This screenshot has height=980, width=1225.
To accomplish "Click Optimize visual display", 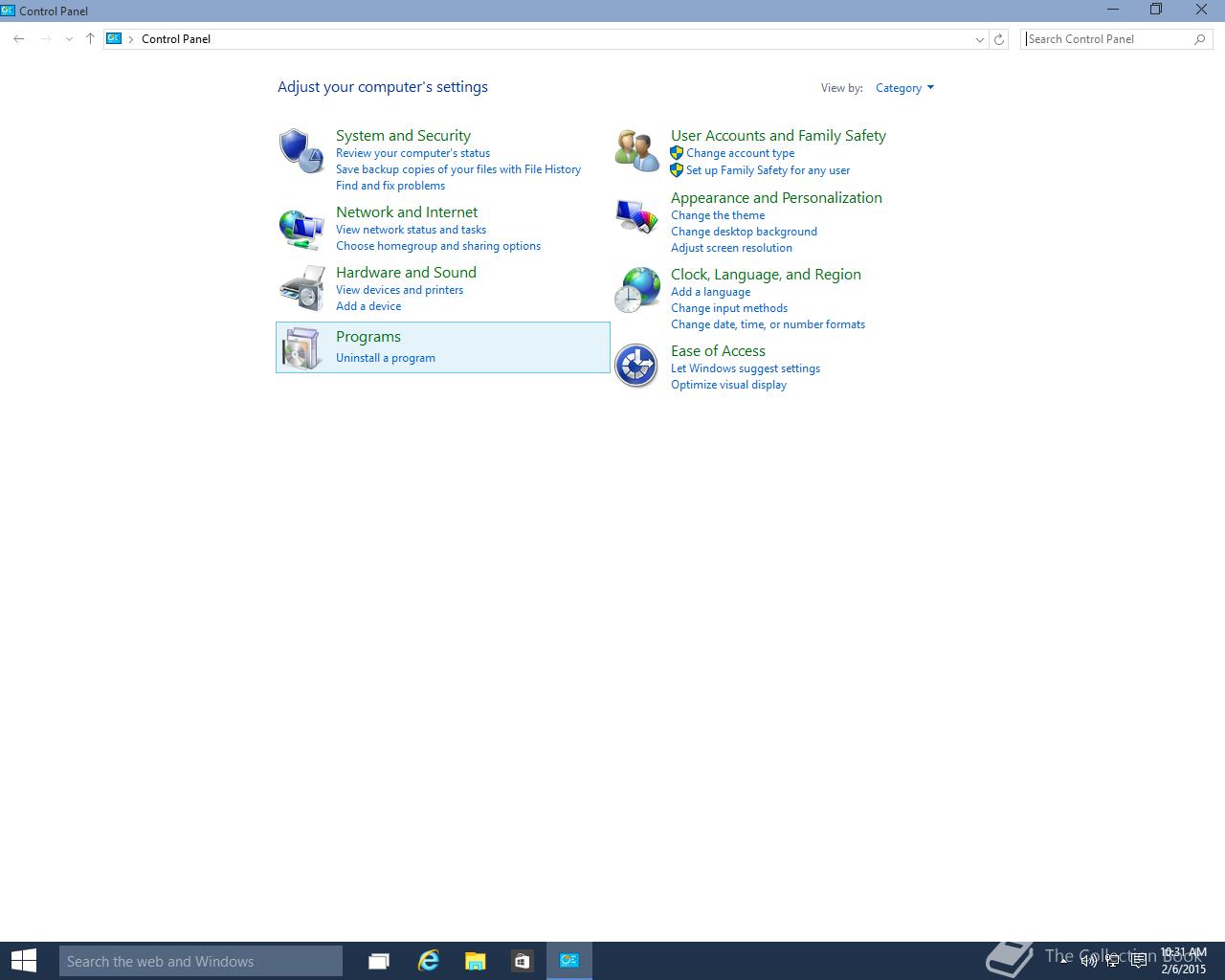I will pyautogui.click(x=728, y=385).
